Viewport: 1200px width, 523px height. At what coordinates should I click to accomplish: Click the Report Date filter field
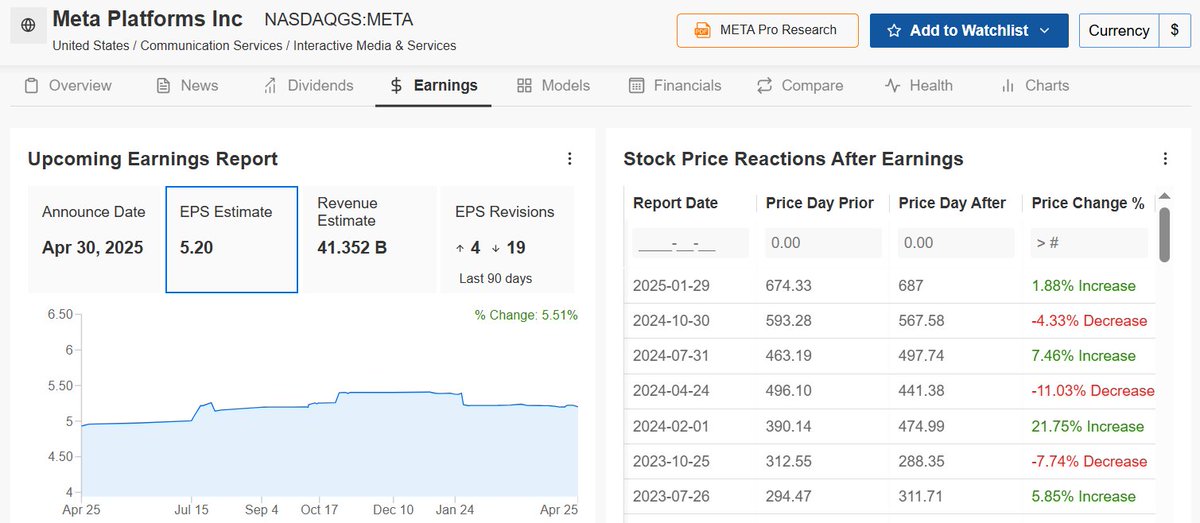(690, 243)
